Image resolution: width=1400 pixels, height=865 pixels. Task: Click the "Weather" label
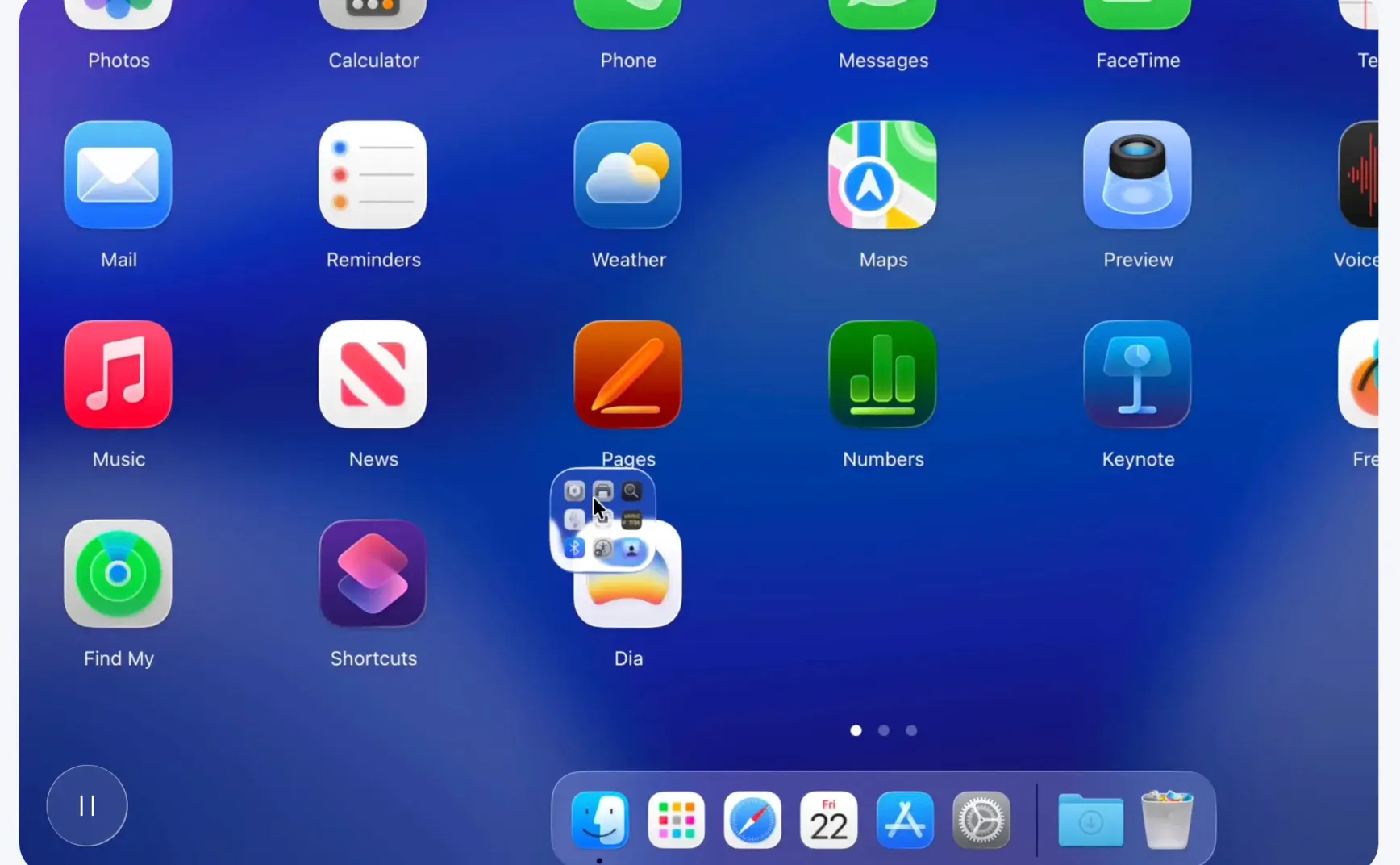(x=628, y=260)
